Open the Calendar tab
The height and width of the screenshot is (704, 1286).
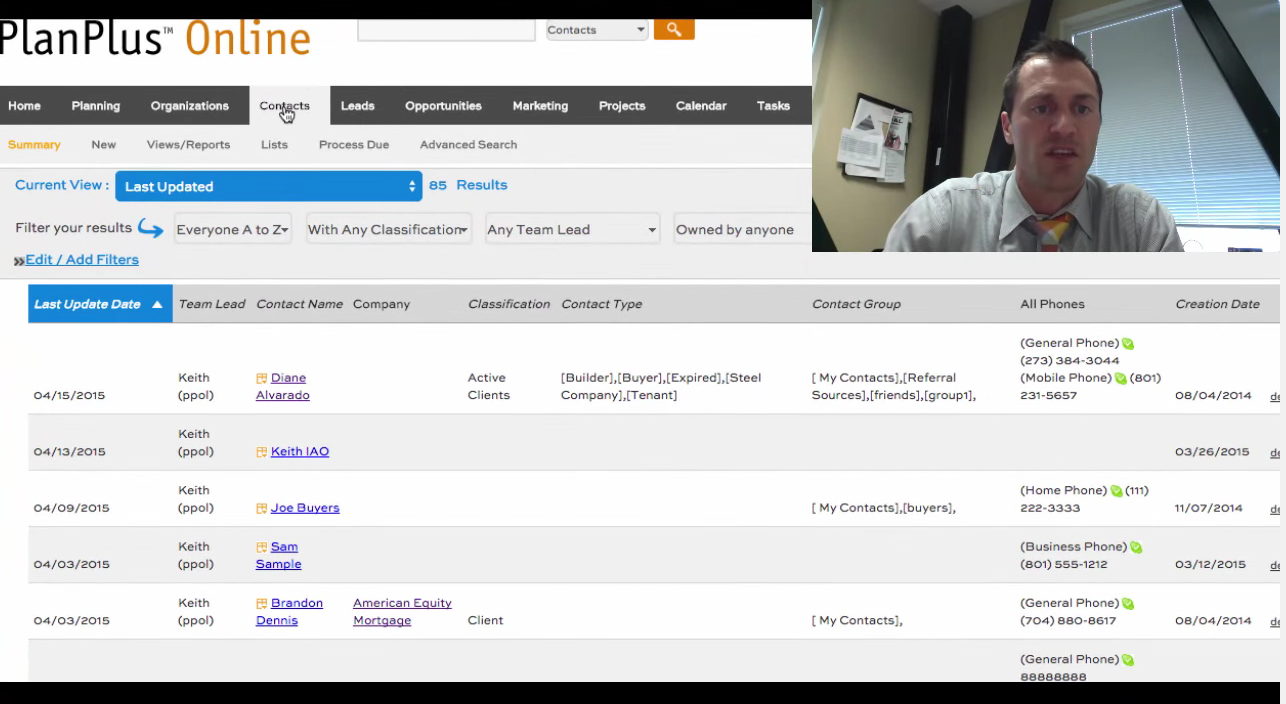(701, 106)
